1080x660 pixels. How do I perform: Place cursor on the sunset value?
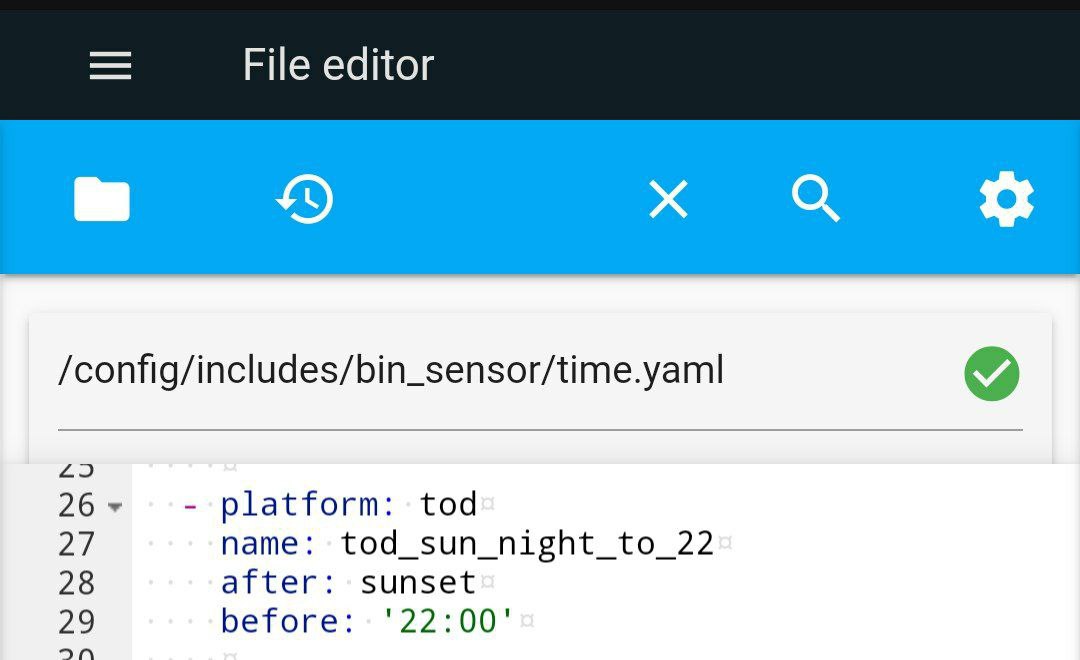[418, 583]
